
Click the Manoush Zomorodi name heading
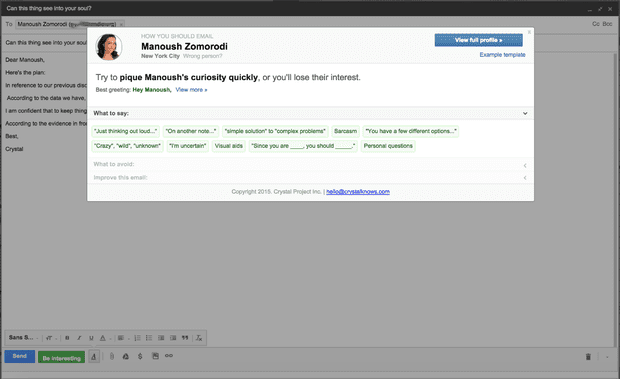click(x=184, y=47)
